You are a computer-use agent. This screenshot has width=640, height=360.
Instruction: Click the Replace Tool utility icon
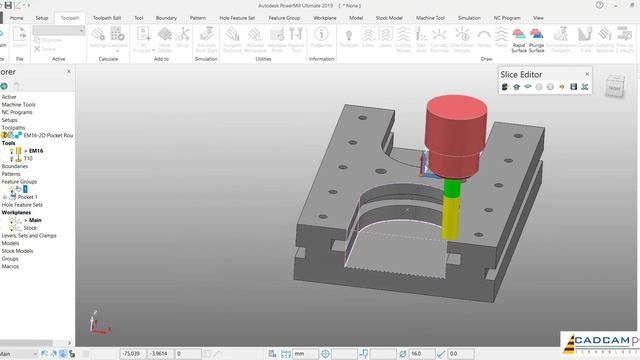pos(296,40)
